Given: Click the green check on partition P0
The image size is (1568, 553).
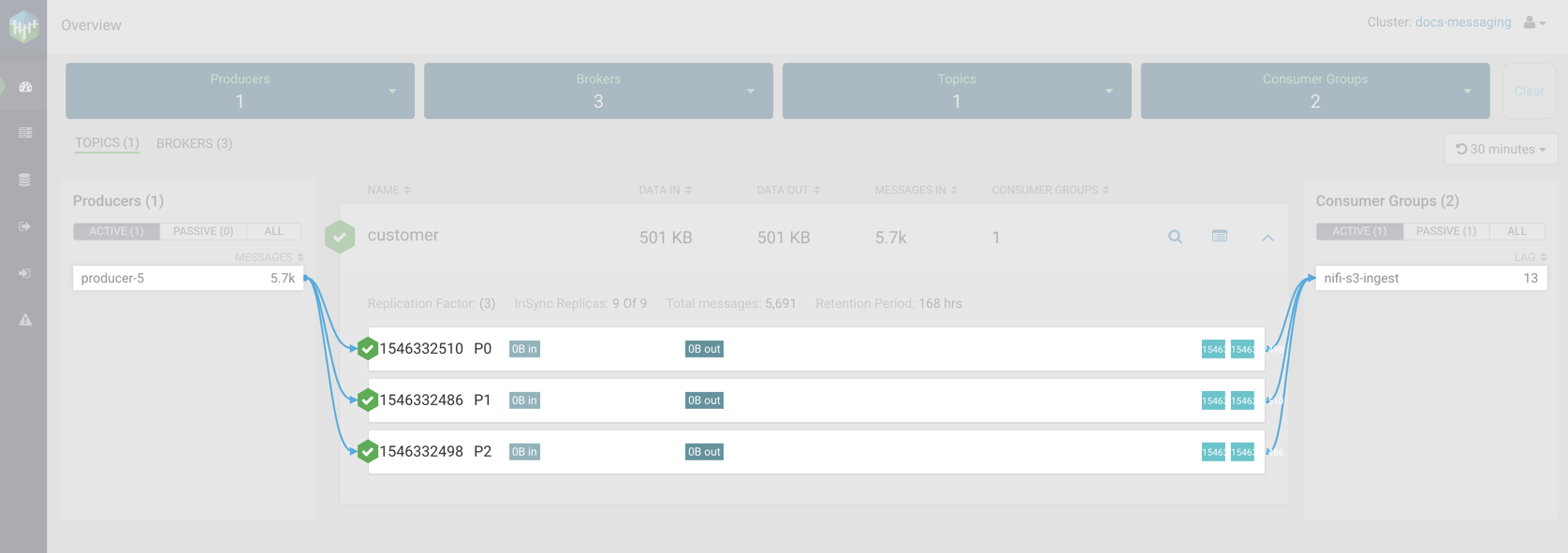Looking at the screenshot, I should coord(367,349).
